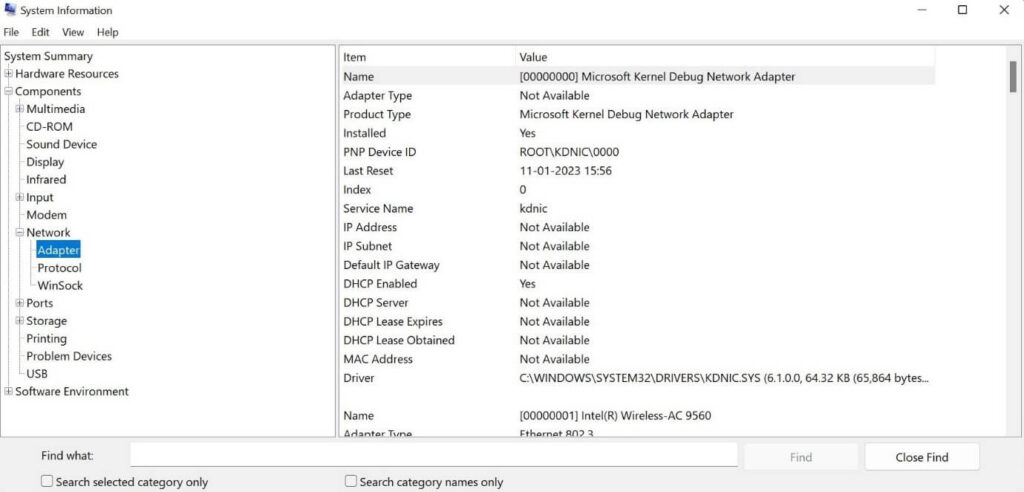Select Adapter under Network

coord(59,250)
